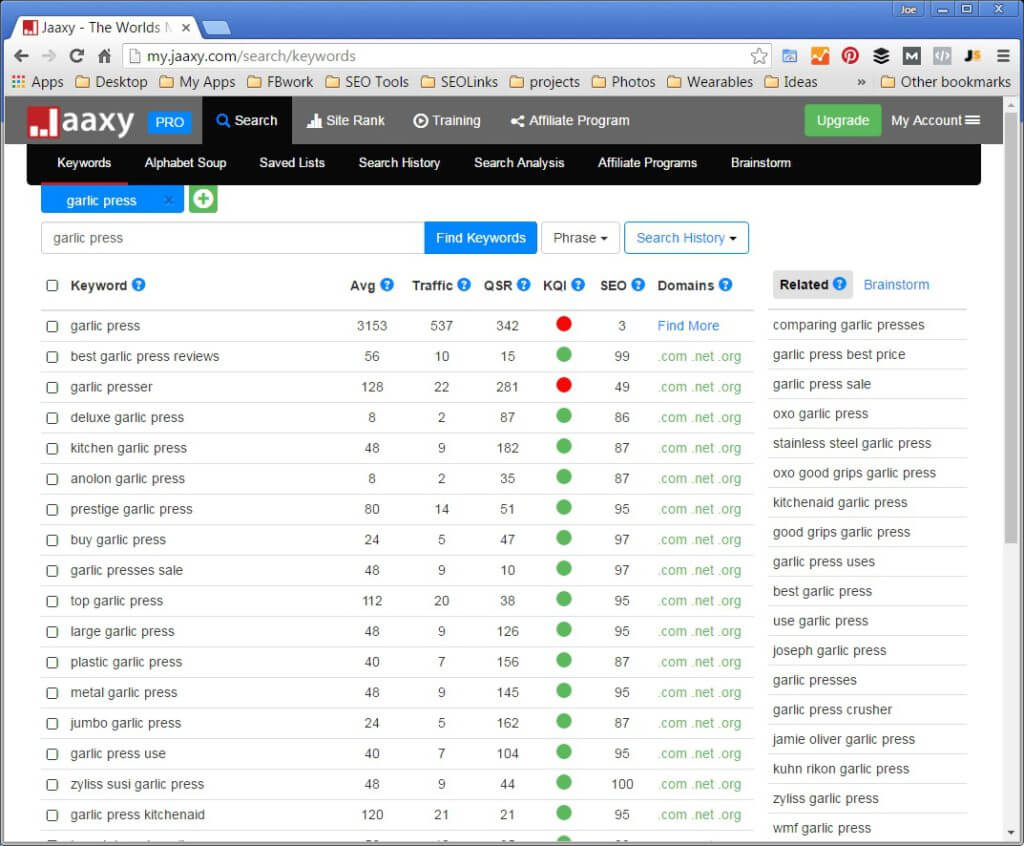Click help icon next to Avg header
This screenshot has height=846, width=1024.
pos(387,285)
